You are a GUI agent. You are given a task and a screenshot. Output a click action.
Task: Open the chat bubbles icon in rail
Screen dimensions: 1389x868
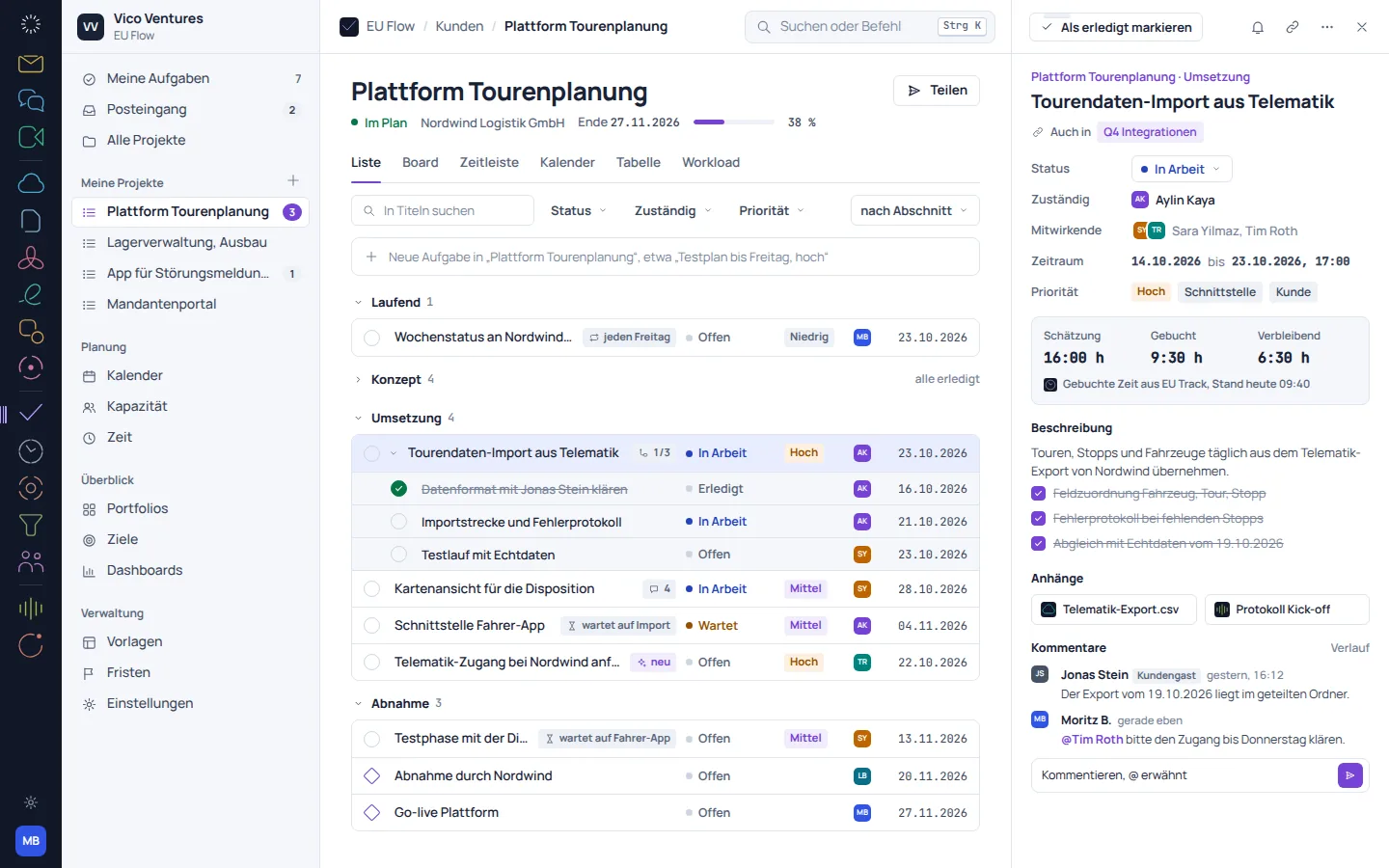(x=31, y=100)
